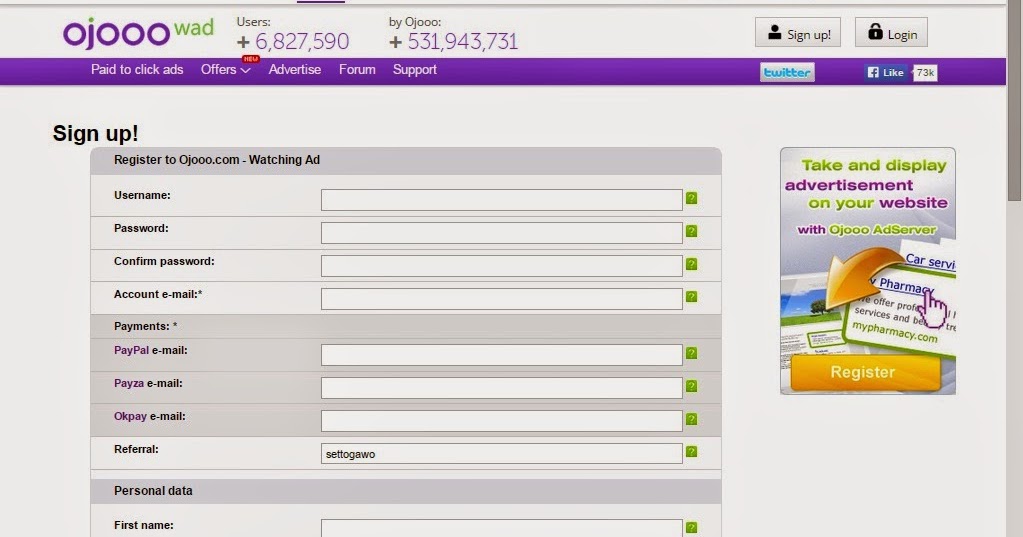Click the help icon next to PayPal e-mail
The height and width of the screenshot is (537, 1023).
[692, 353]
